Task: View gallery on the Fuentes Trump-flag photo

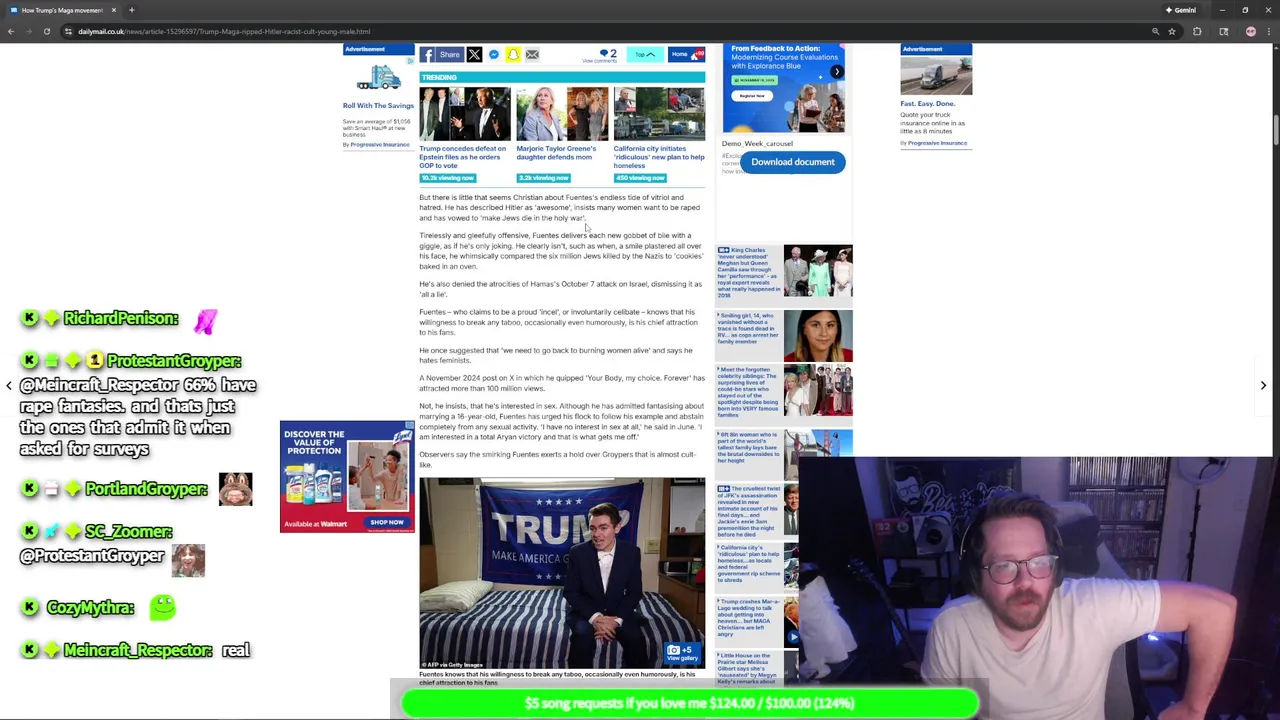Action: [682, 653]
